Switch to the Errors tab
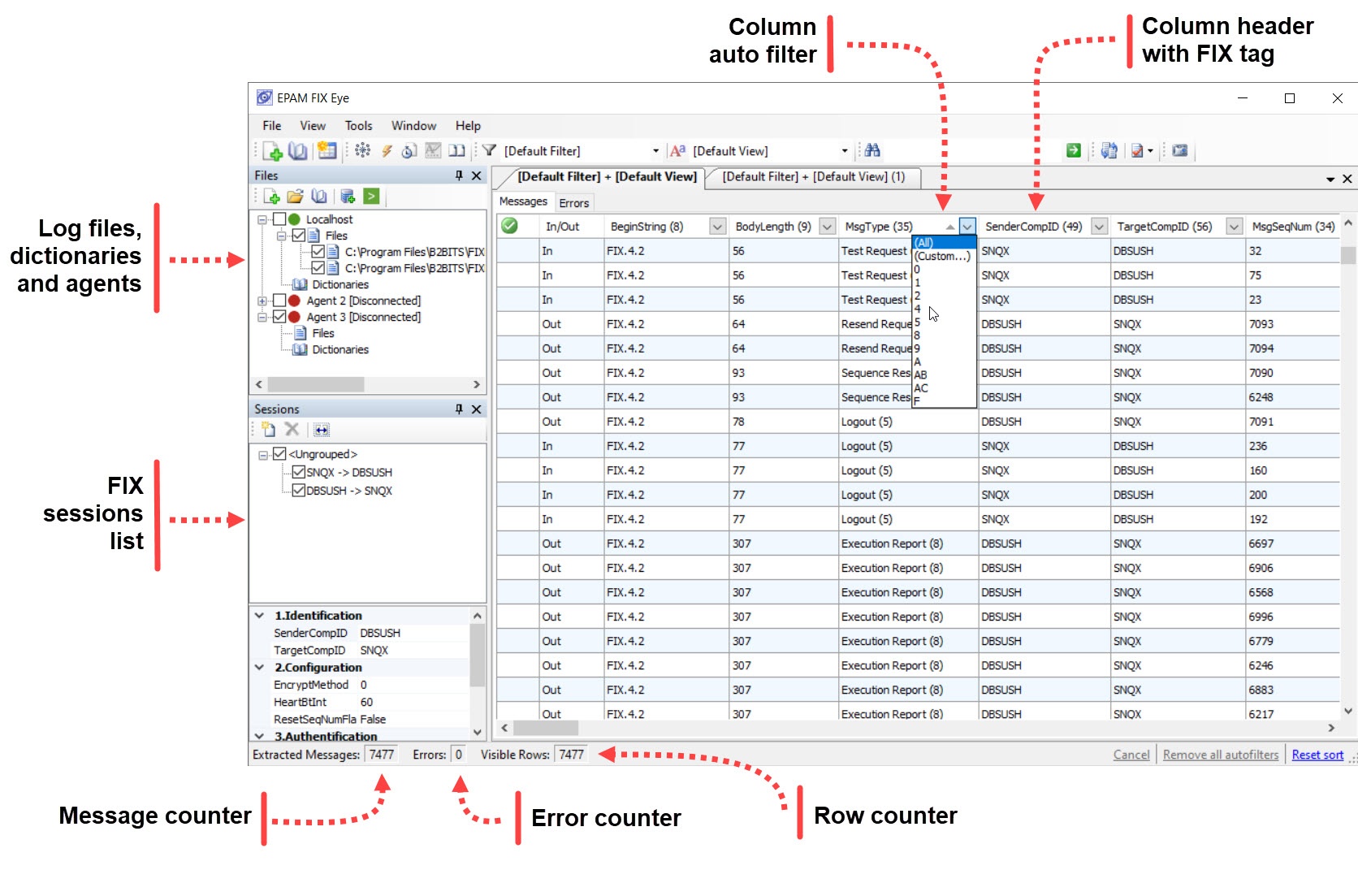 pyautogui.click(x=573, y=203)
